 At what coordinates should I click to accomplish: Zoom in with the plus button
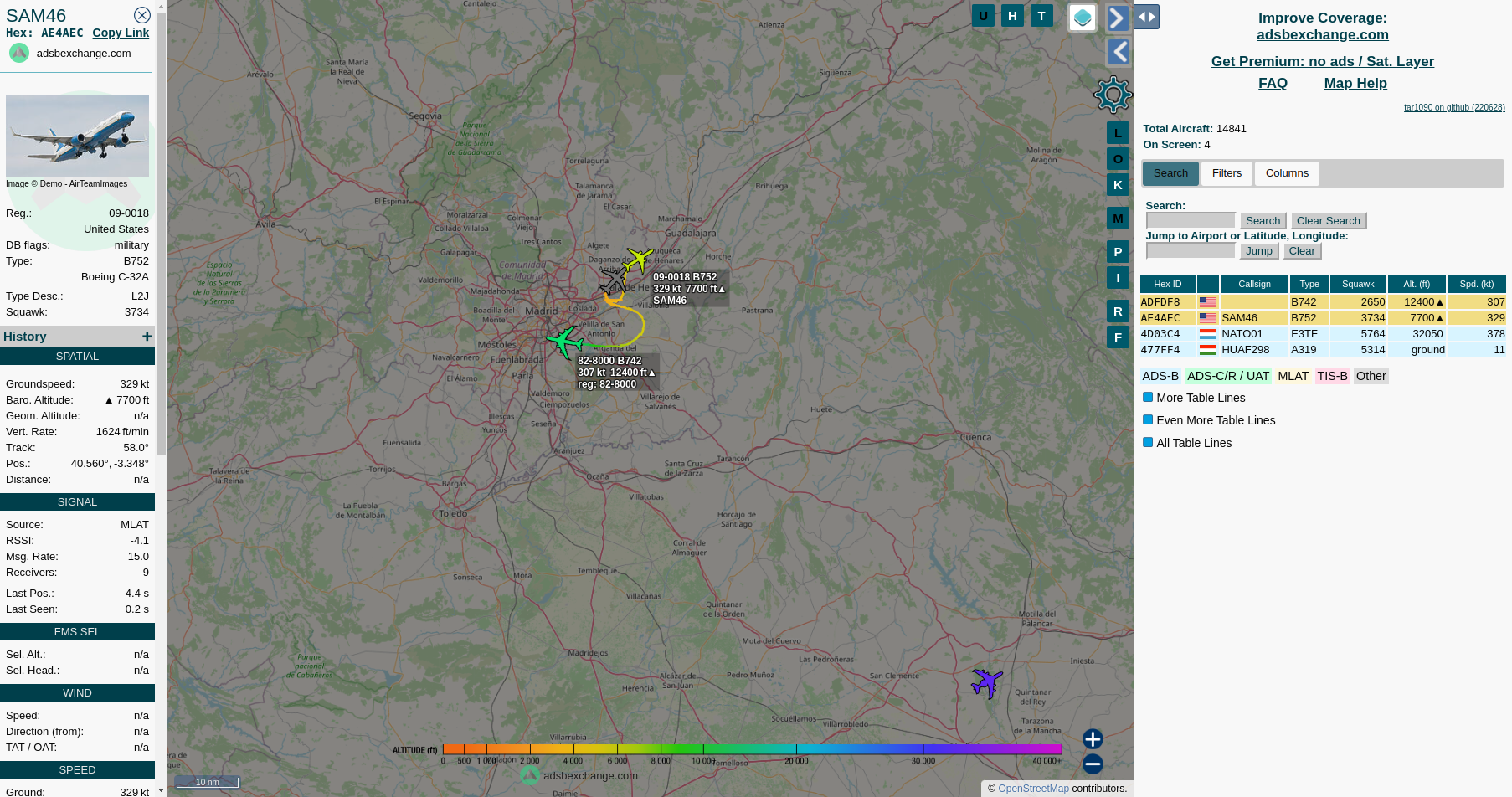pos(1093,738)
